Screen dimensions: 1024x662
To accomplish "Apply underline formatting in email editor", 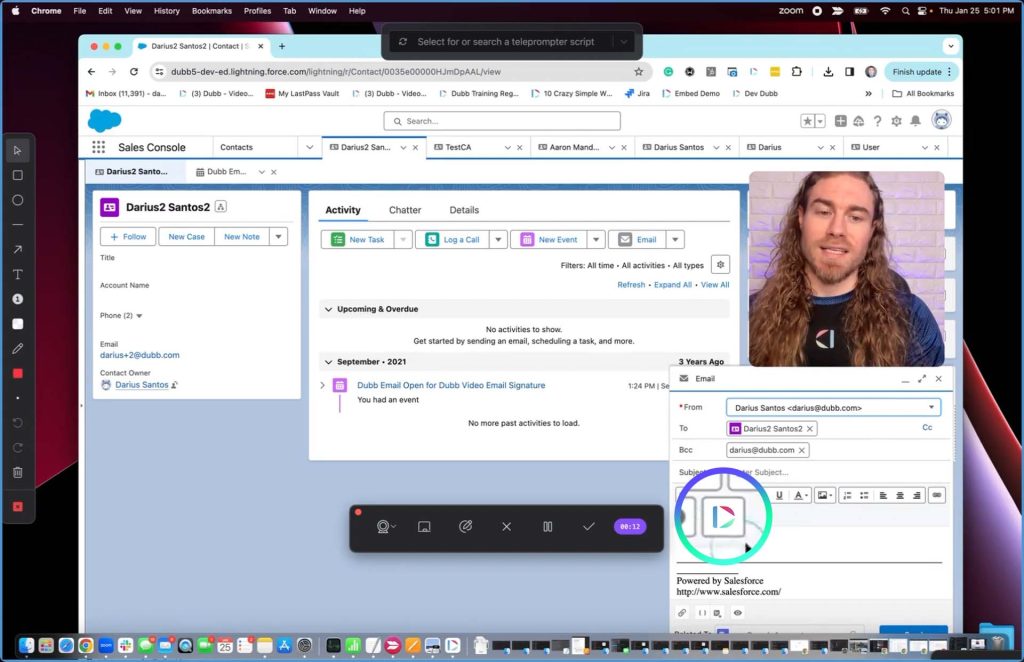I will point(779,496).
